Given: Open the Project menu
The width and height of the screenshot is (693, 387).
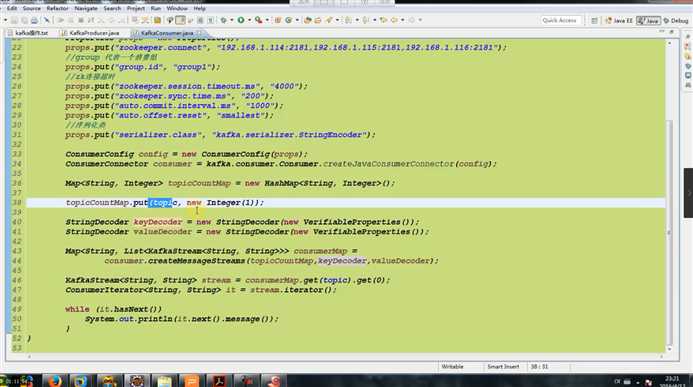Looking at the screenshot, I should [136, 8].
